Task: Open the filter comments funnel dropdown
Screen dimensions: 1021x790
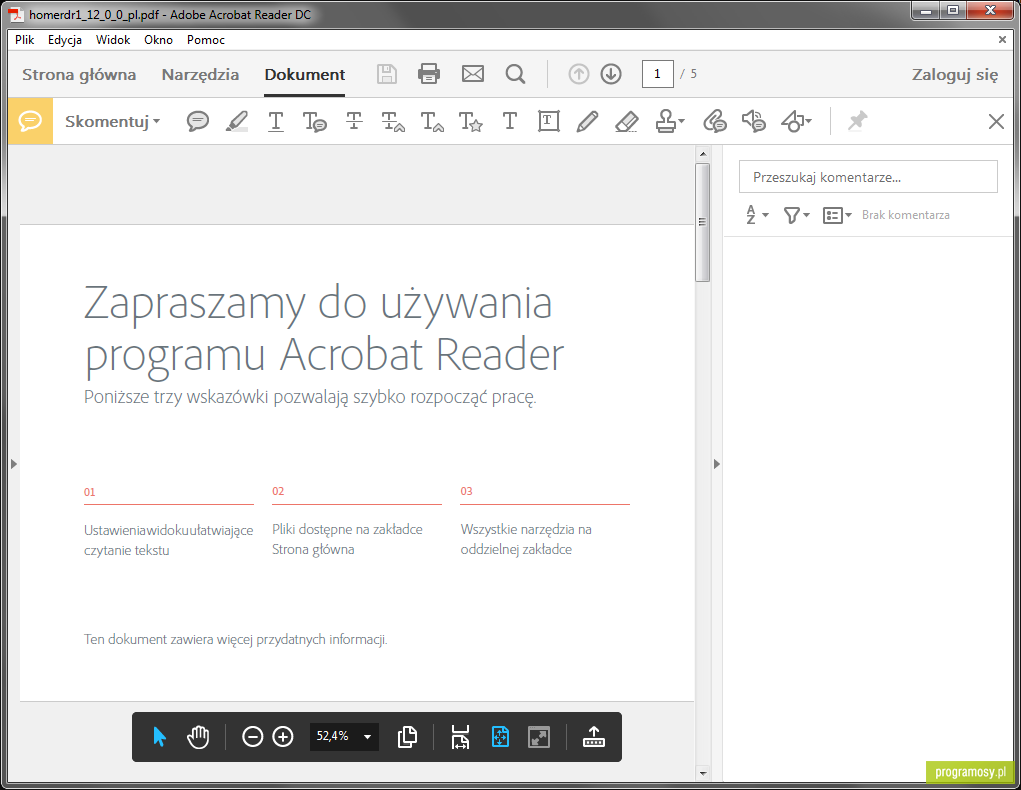Action: pyautogui.click(x=796, y=215)
